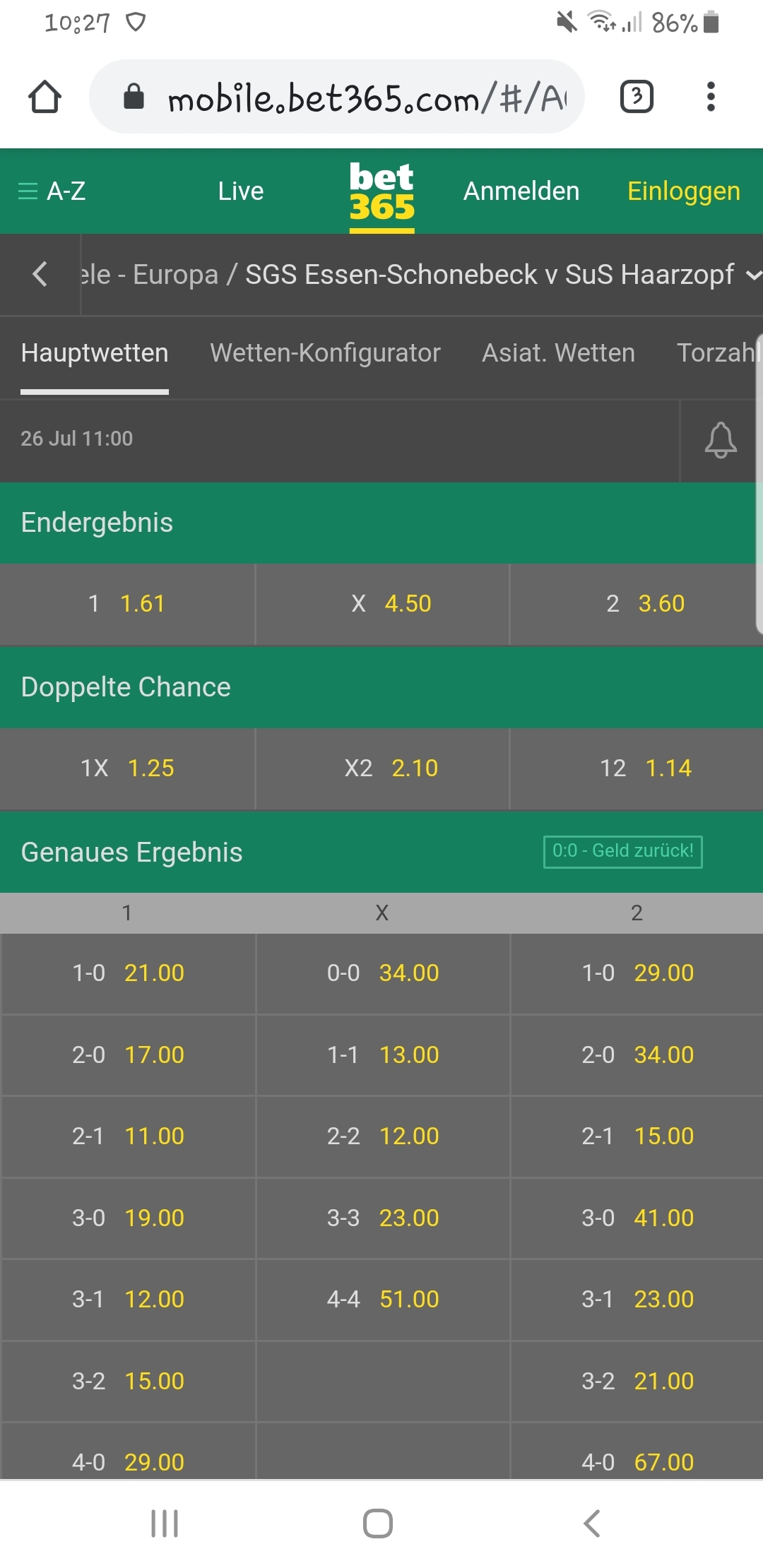Image resolution: width=763 pixels, height=1568 pixels.
Task: Tap the bet365 logo
Action: [x=381, y=192]
